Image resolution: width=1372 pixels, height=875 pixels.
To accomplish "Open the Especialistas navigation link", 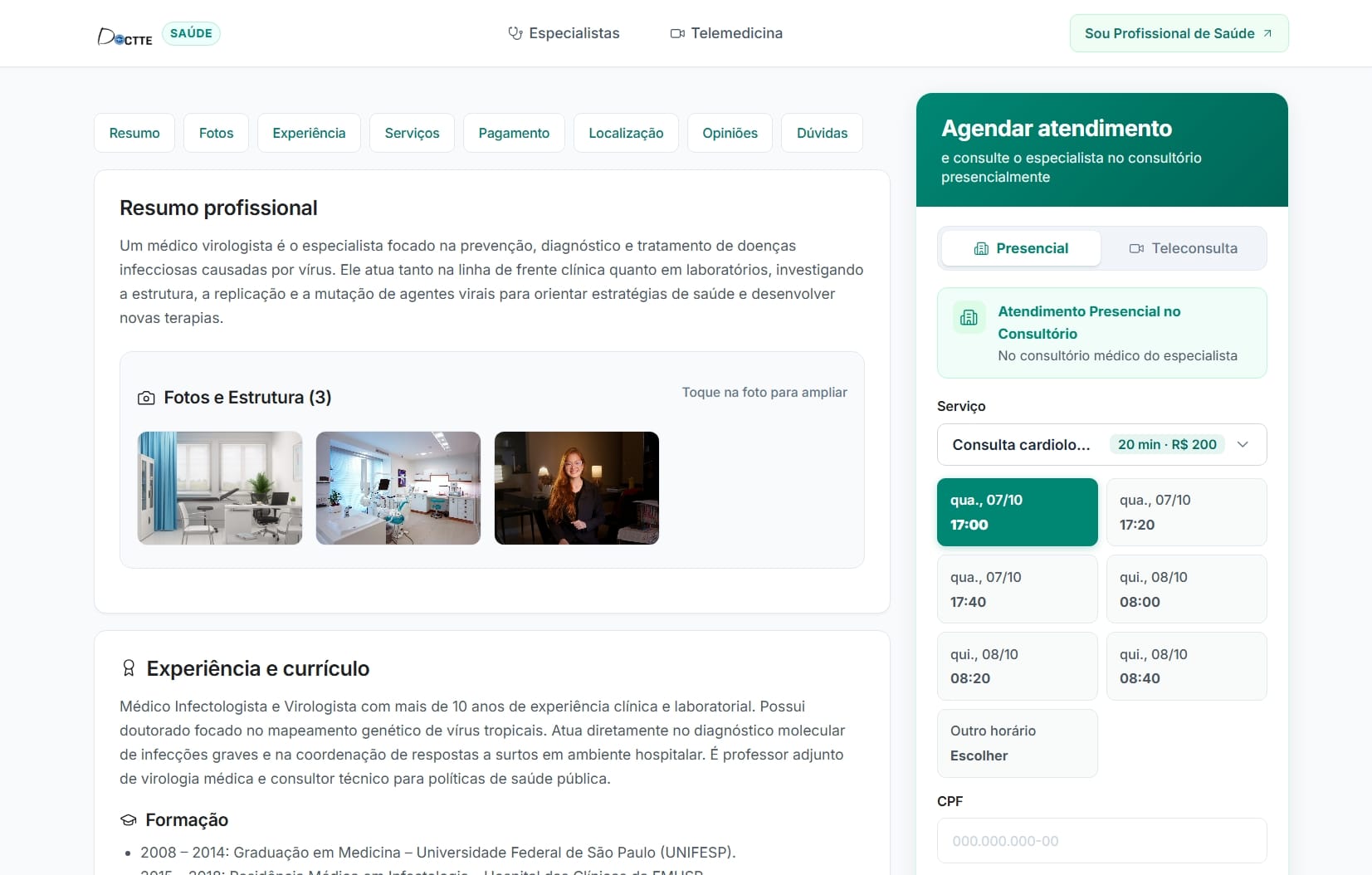I will tap(564, 33).
